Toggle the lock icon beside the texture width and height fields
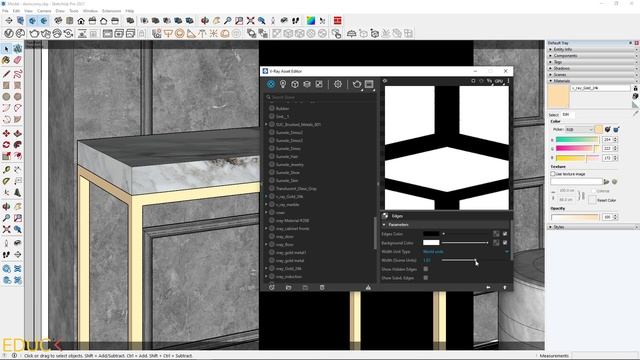 582,195
